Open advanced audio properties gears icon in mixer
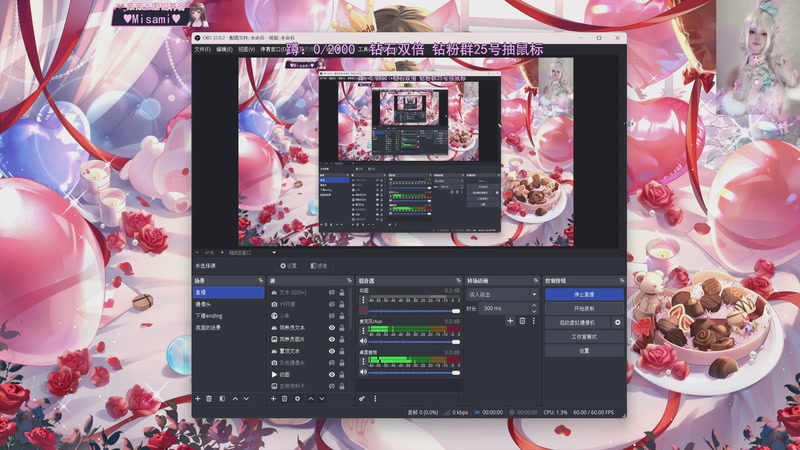This screenshot has height=450, width=800. [x=362, y=398]
